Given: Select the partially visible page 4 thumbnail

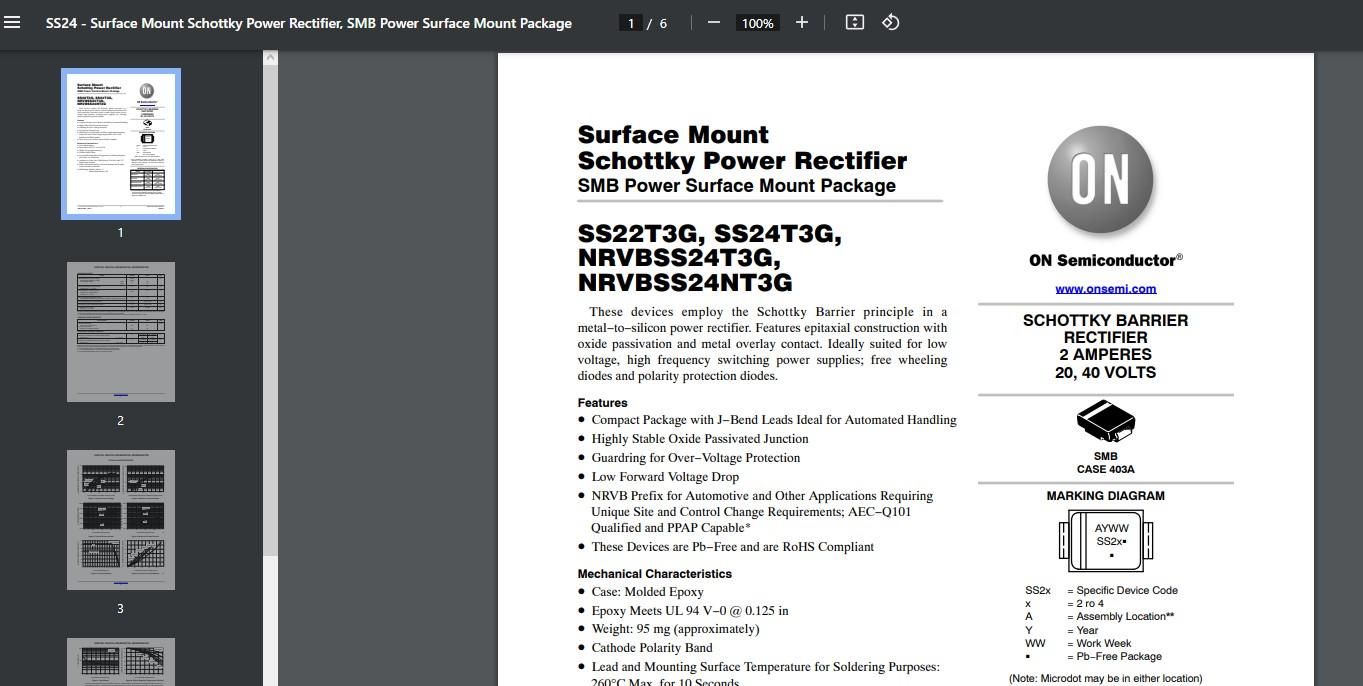Looking at the screenshot, I should click(x=121, y=662).
